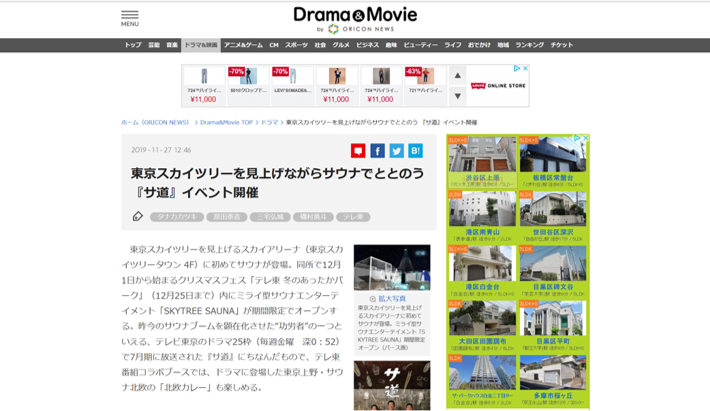Go to トップ in navigation bar

click(x=133, y=45)
